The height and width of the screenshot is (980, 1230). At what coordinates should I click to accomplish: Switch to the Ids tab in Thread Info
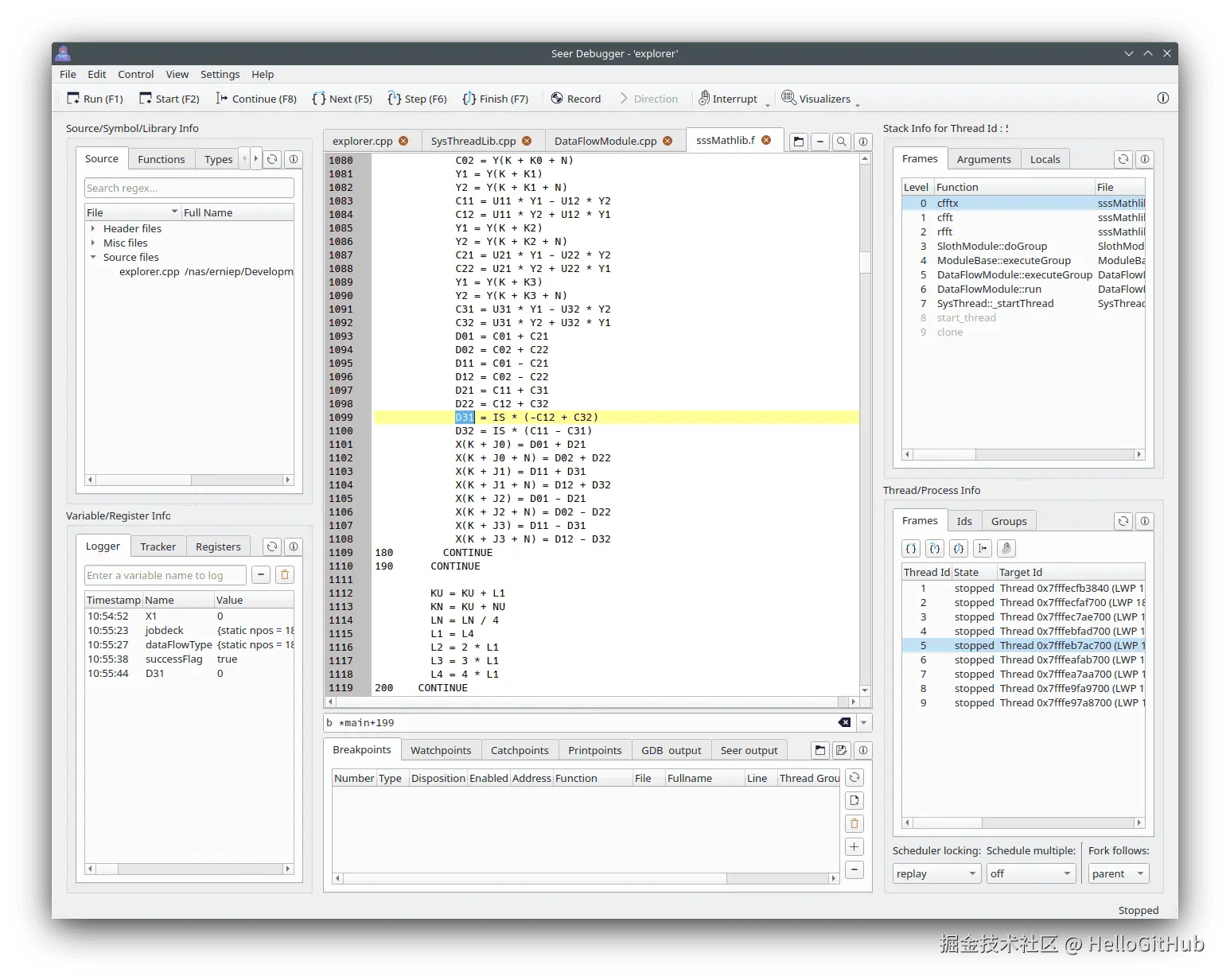tap(963, 521)
